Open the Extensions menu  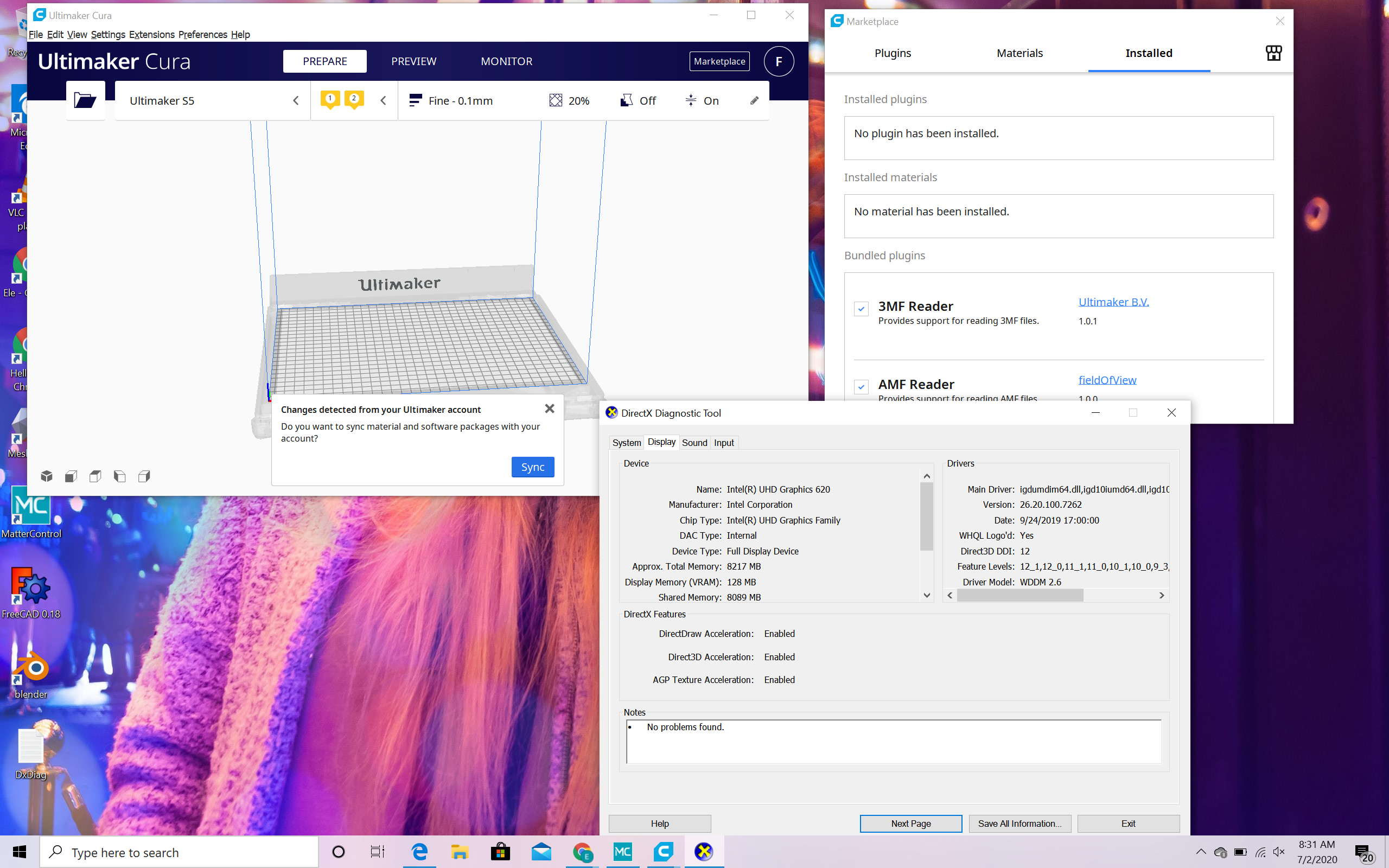151,34
